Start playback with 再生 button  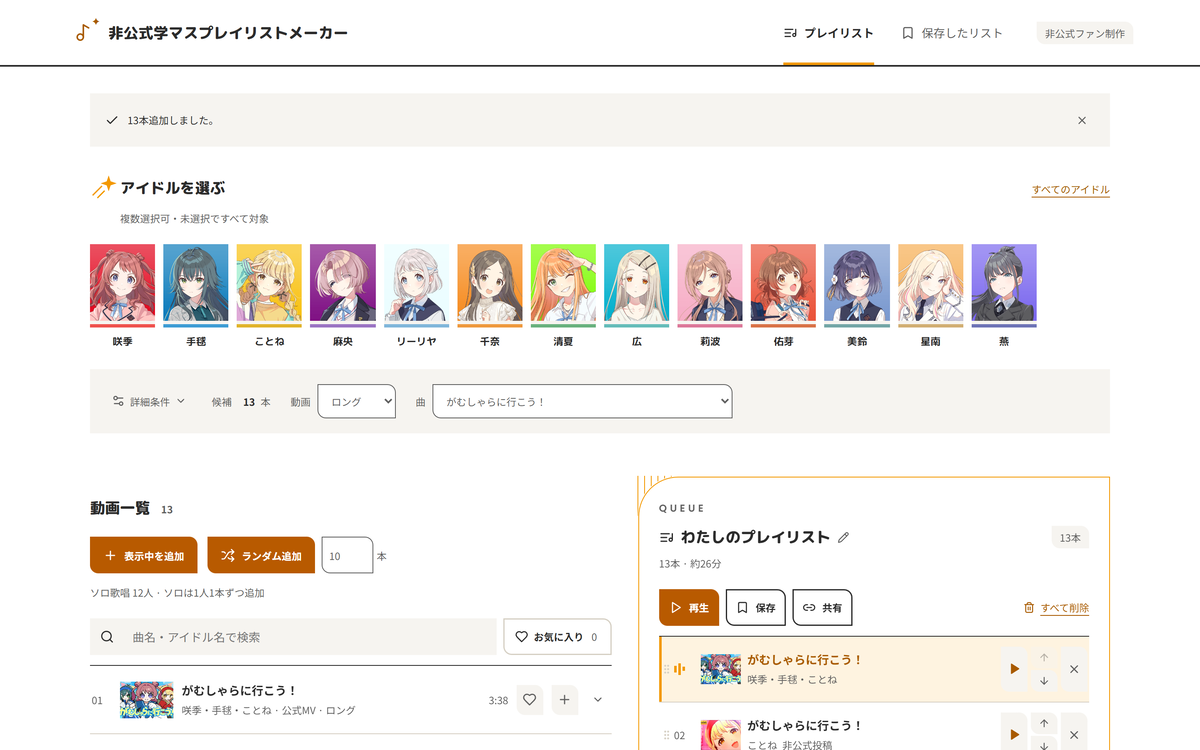point(689,607)
